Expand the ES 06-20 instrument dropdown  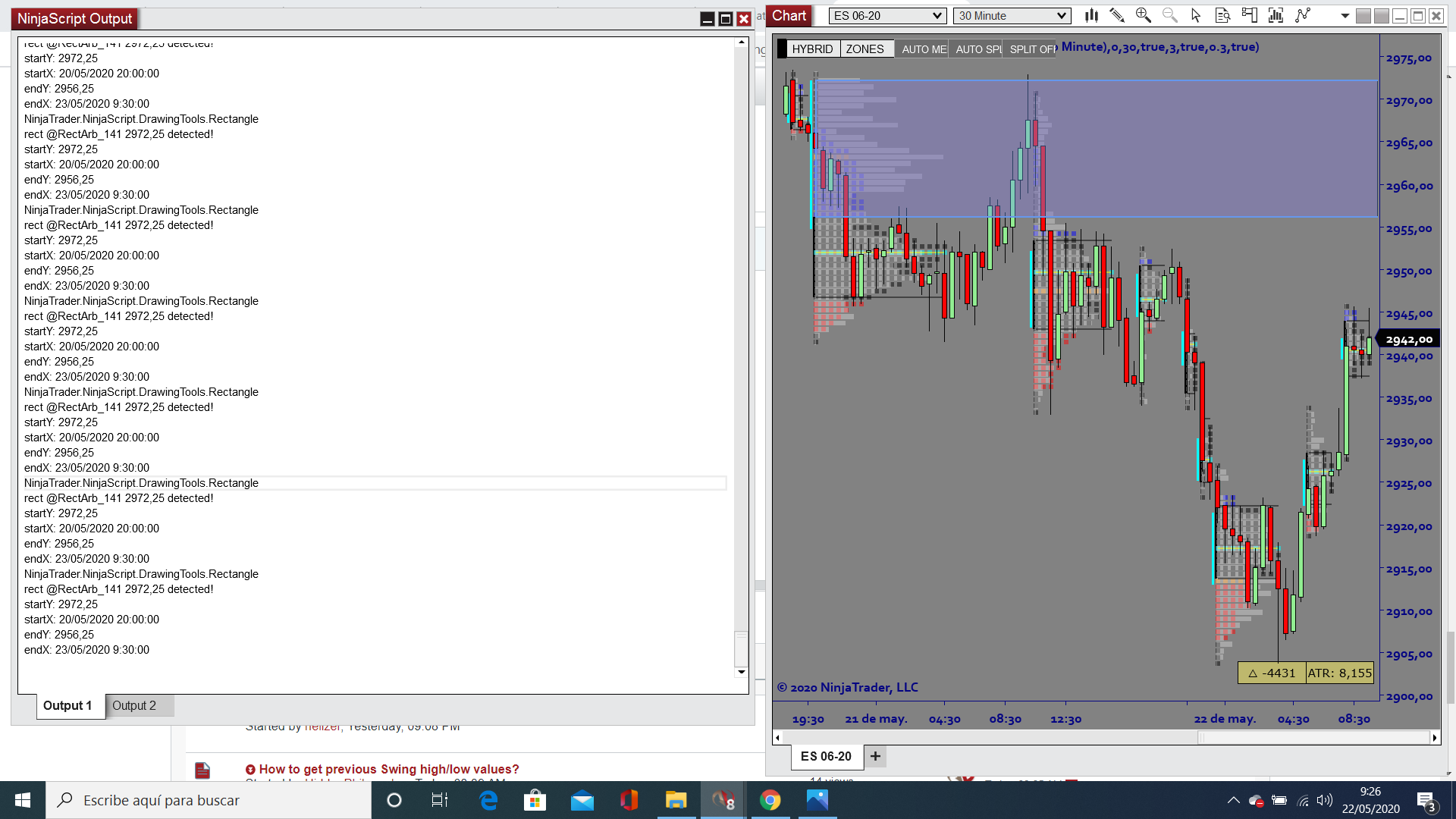[x=937, y=16]
